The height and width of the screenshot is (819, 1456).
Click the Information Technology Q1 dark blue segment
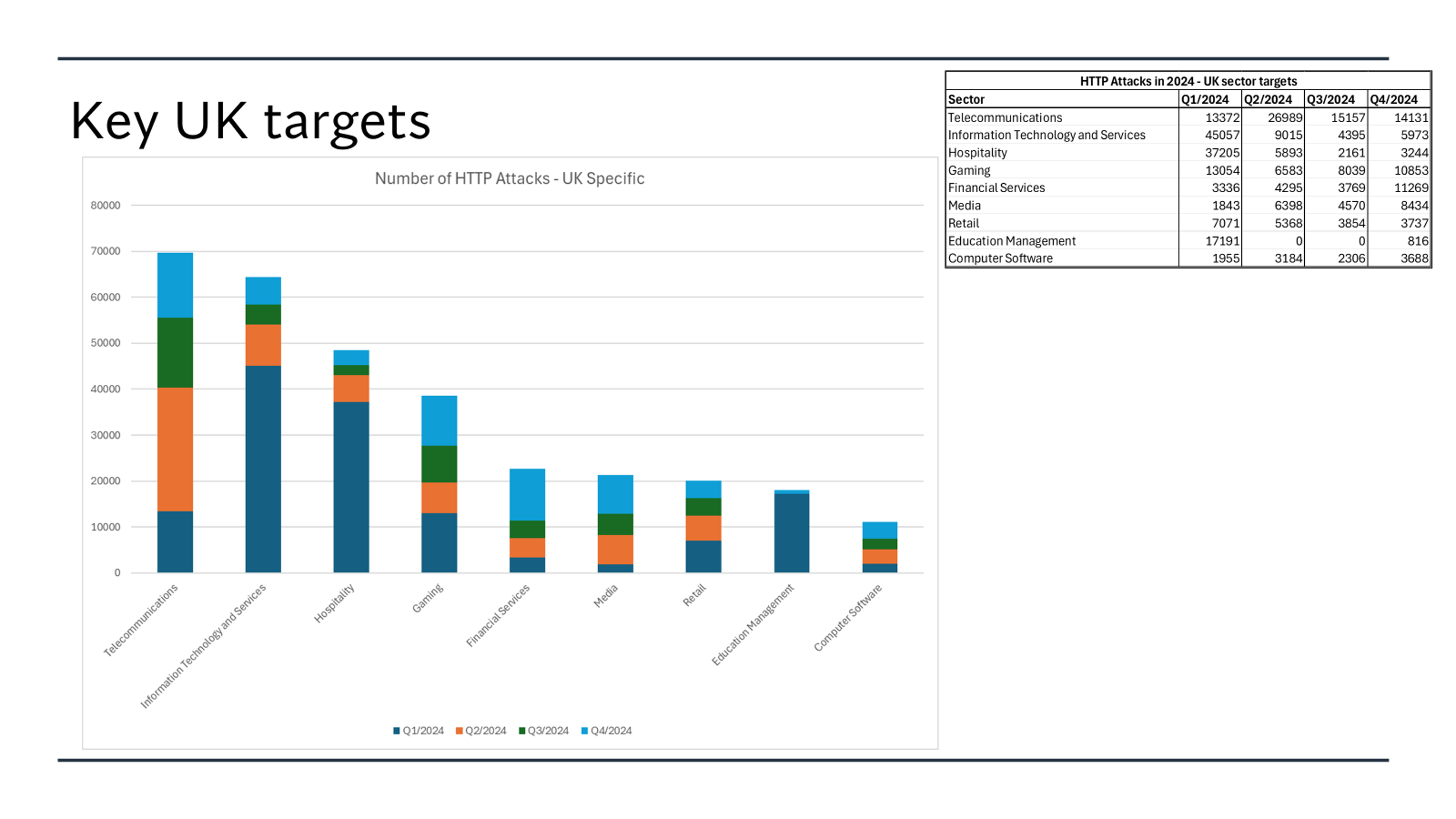point(263,469)
